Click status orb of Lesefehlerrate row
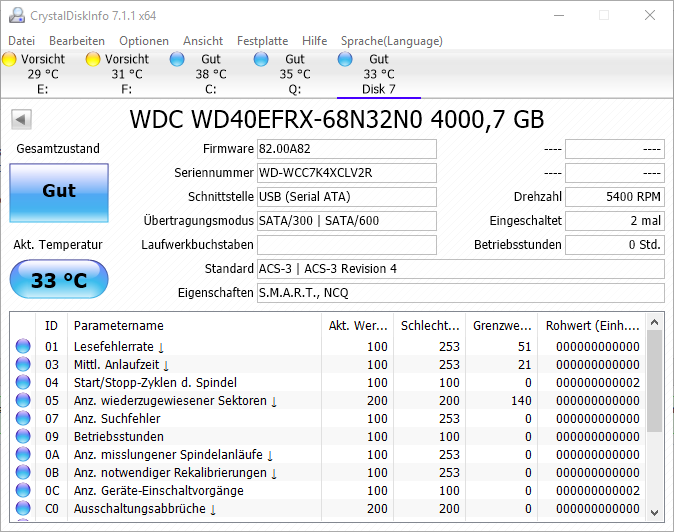Viewport: 674px width, 532px height. pyautogui.click(x=23, y=346)
